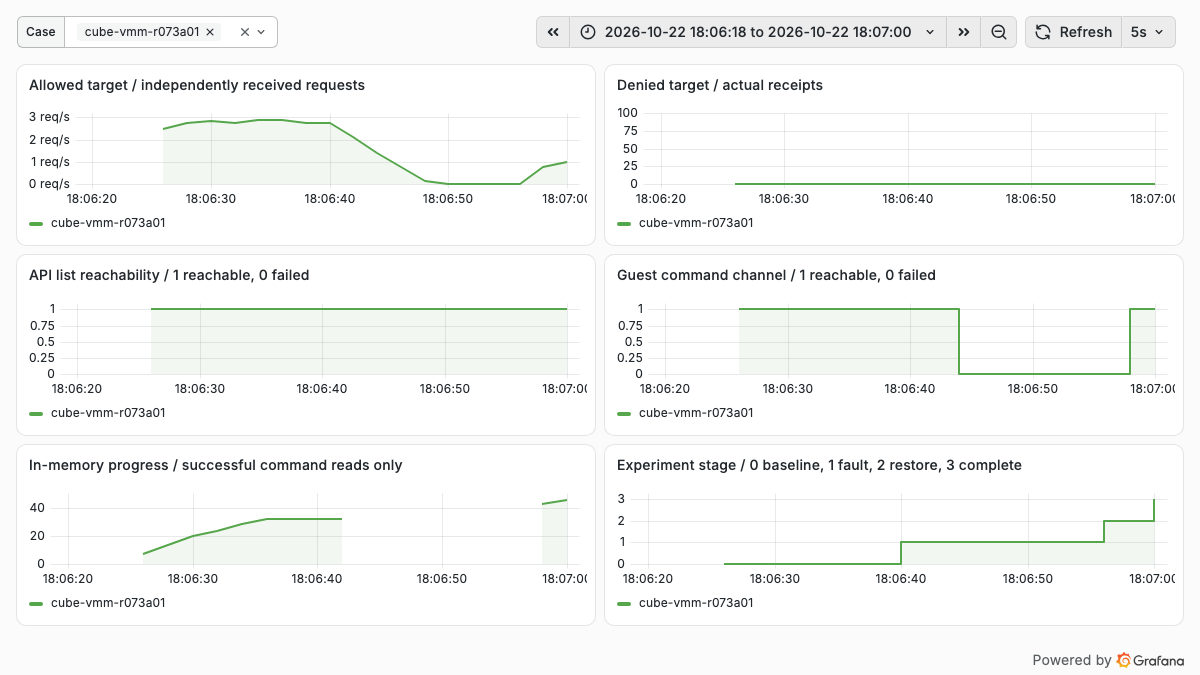1200x675 pixels.
Task: Click the 100 axis label in Denied target panel
Action: click(627, 113)
